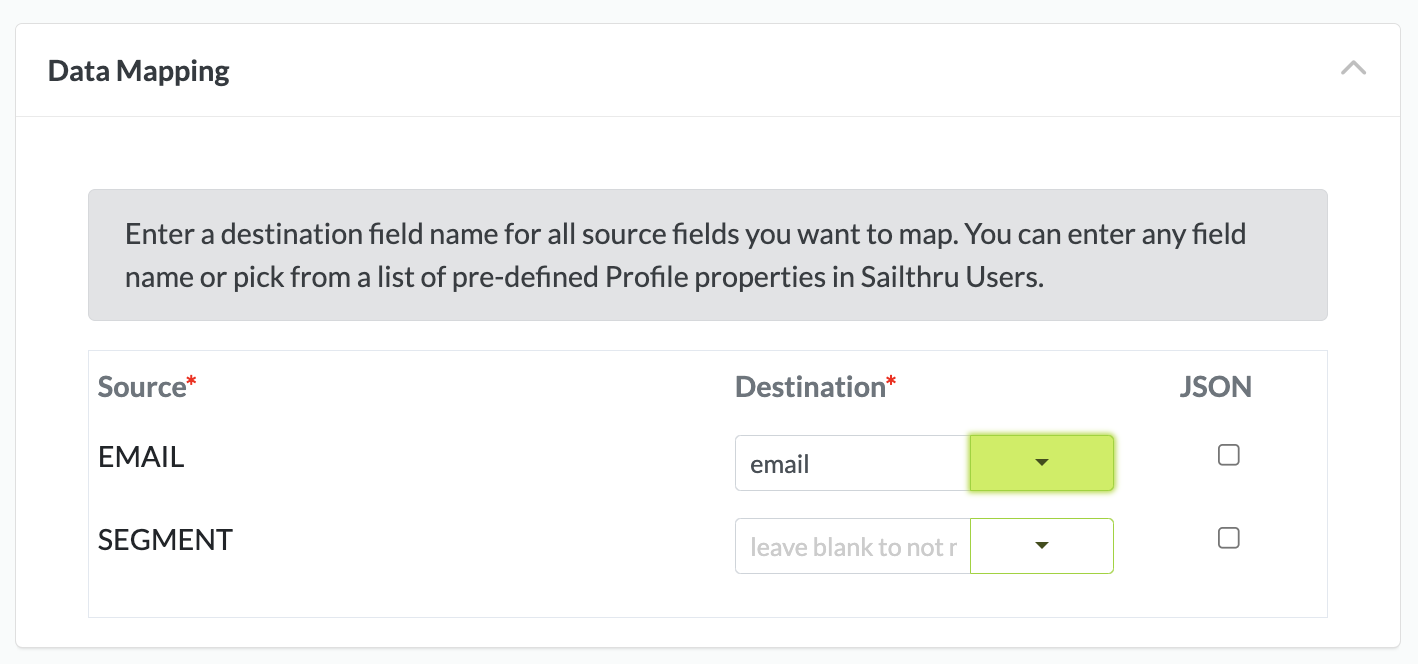This screenshot has height=664, width=1418.
Task: Click the red asterisk beside Destination
Action: 890,383
